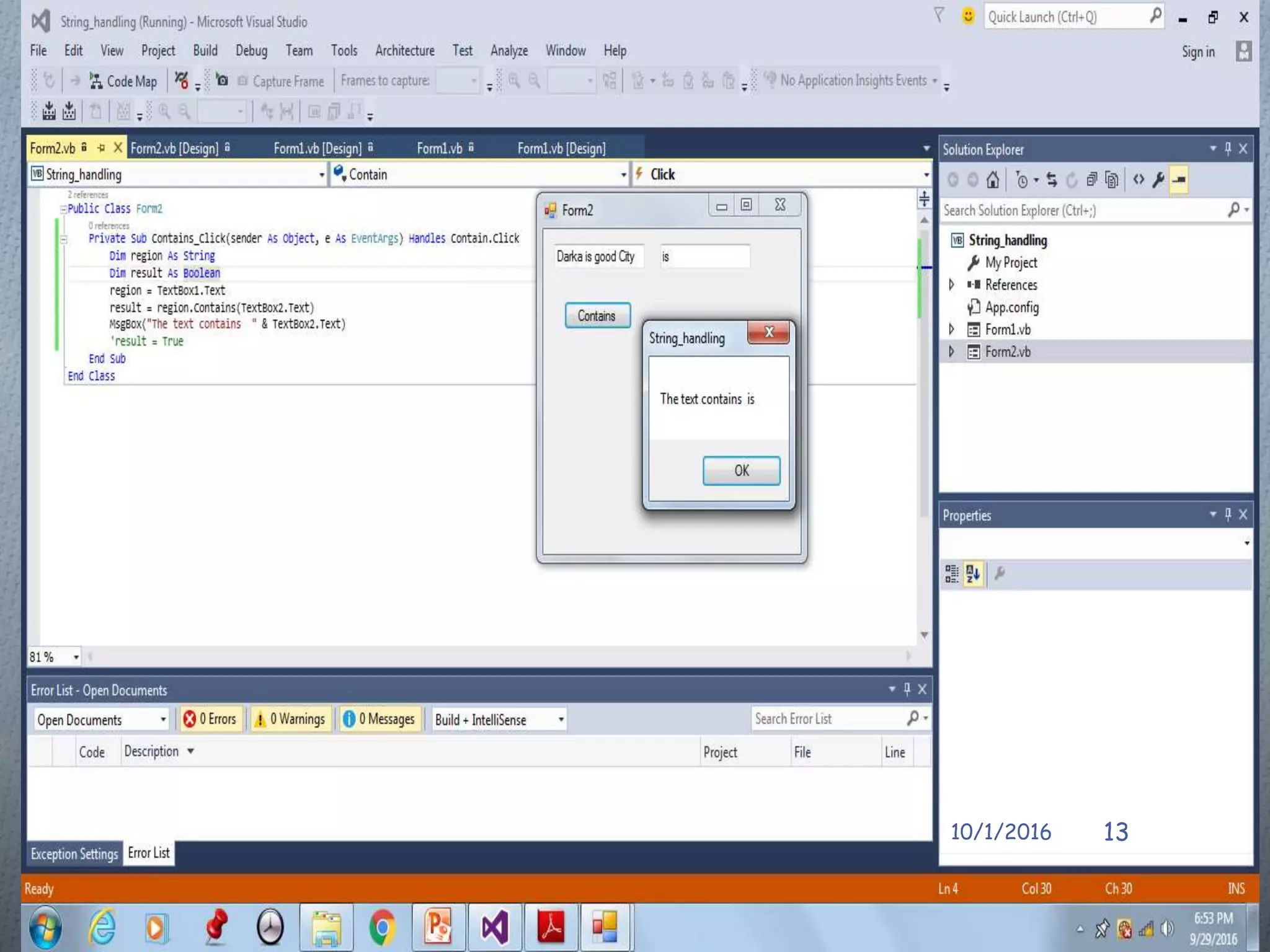The height and width of the screenshot is (952, 1270).
Task: Click the Home icon in Solution Explorer
Action: (993, 180)
